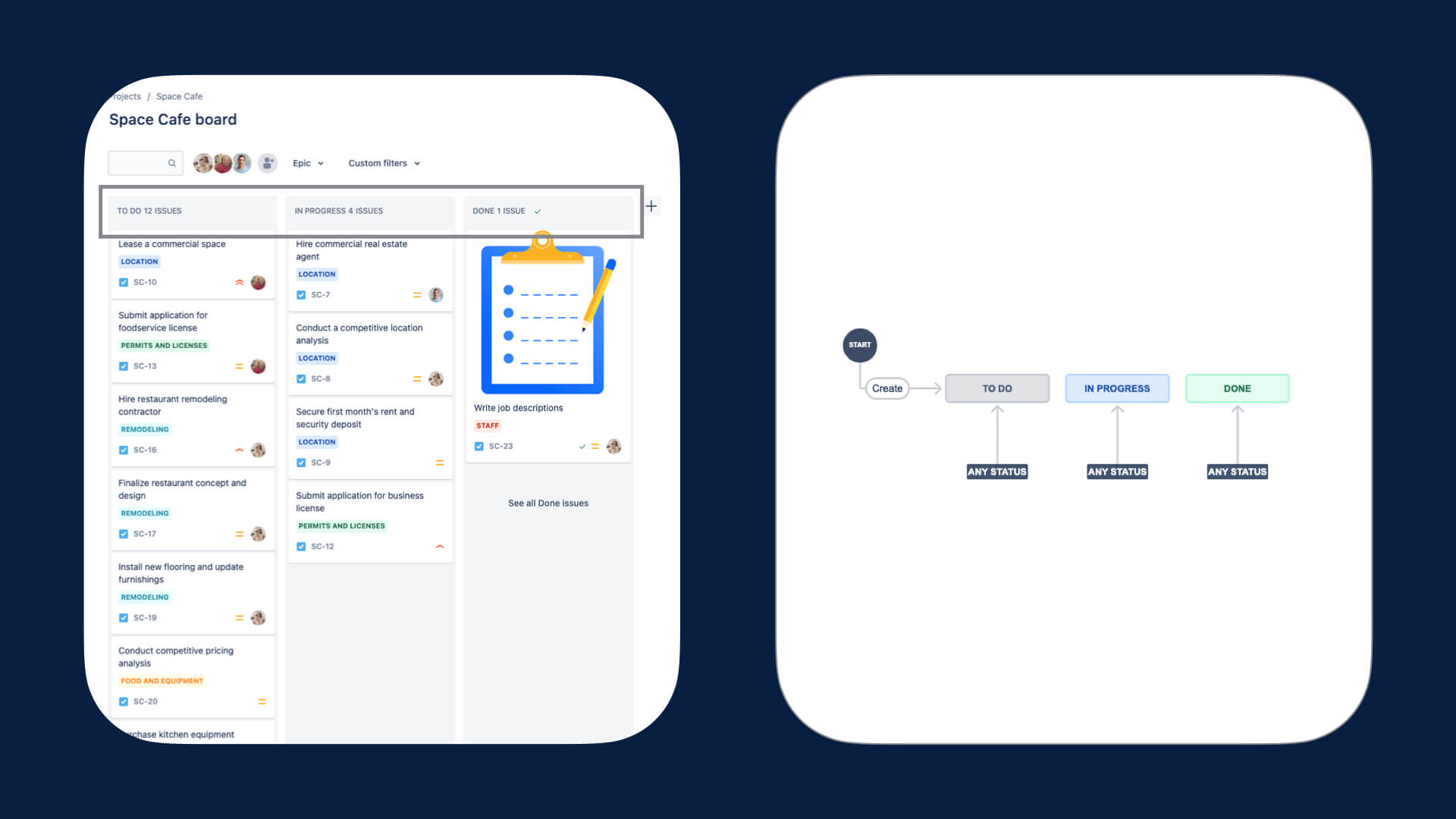1456x819 pixels.
Task: Click the priority icon on SC-16
Action: tap(239, 450)
